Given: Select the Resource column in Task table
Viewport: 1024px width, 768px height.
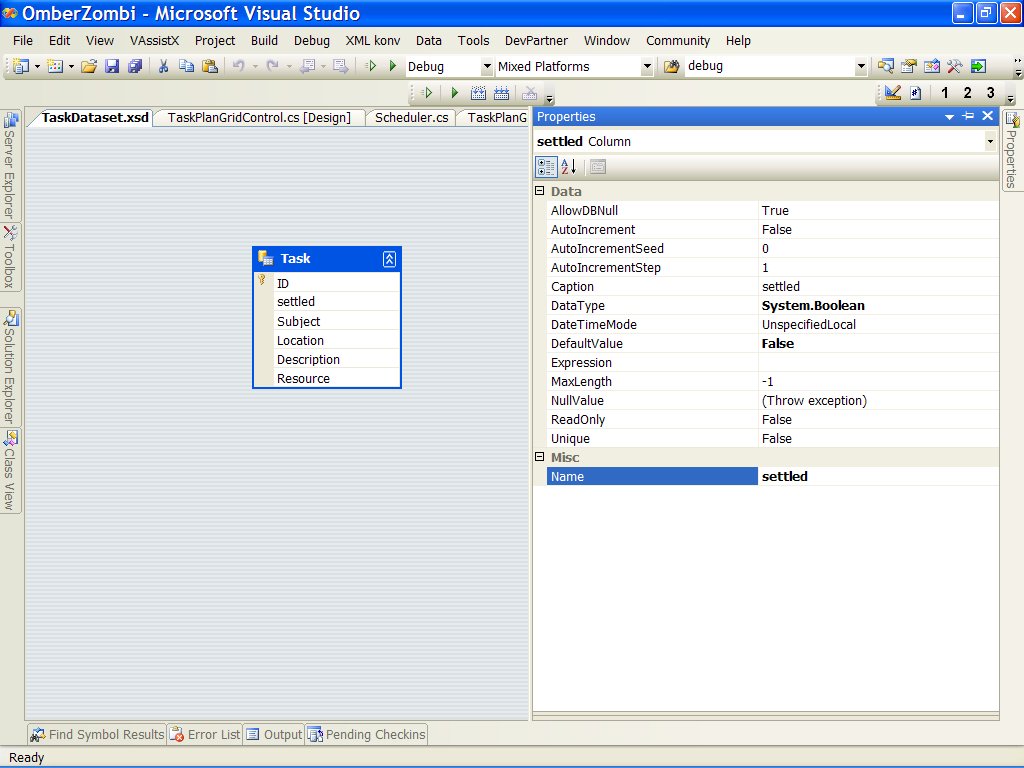Looking at the screenshot, I should coord(327,378).
